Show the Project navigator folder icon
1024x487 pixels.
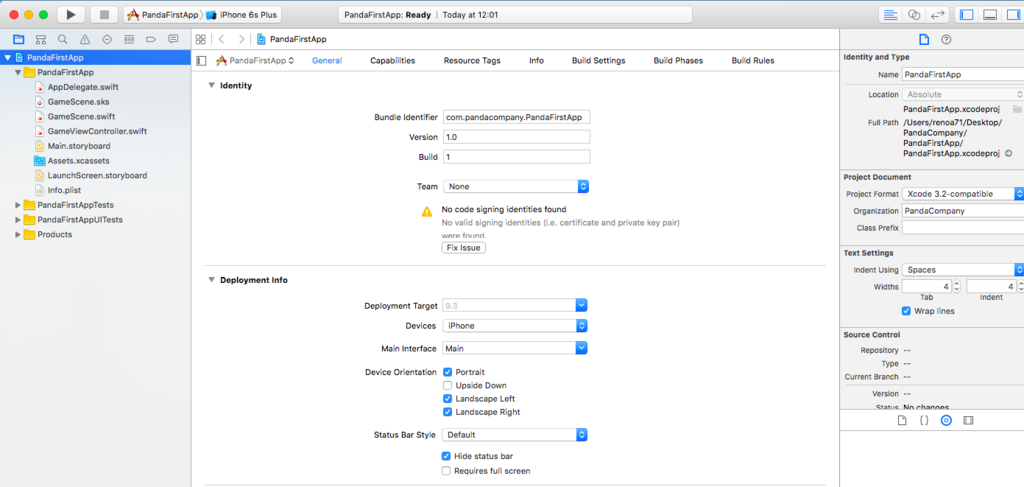click(19, 39)
